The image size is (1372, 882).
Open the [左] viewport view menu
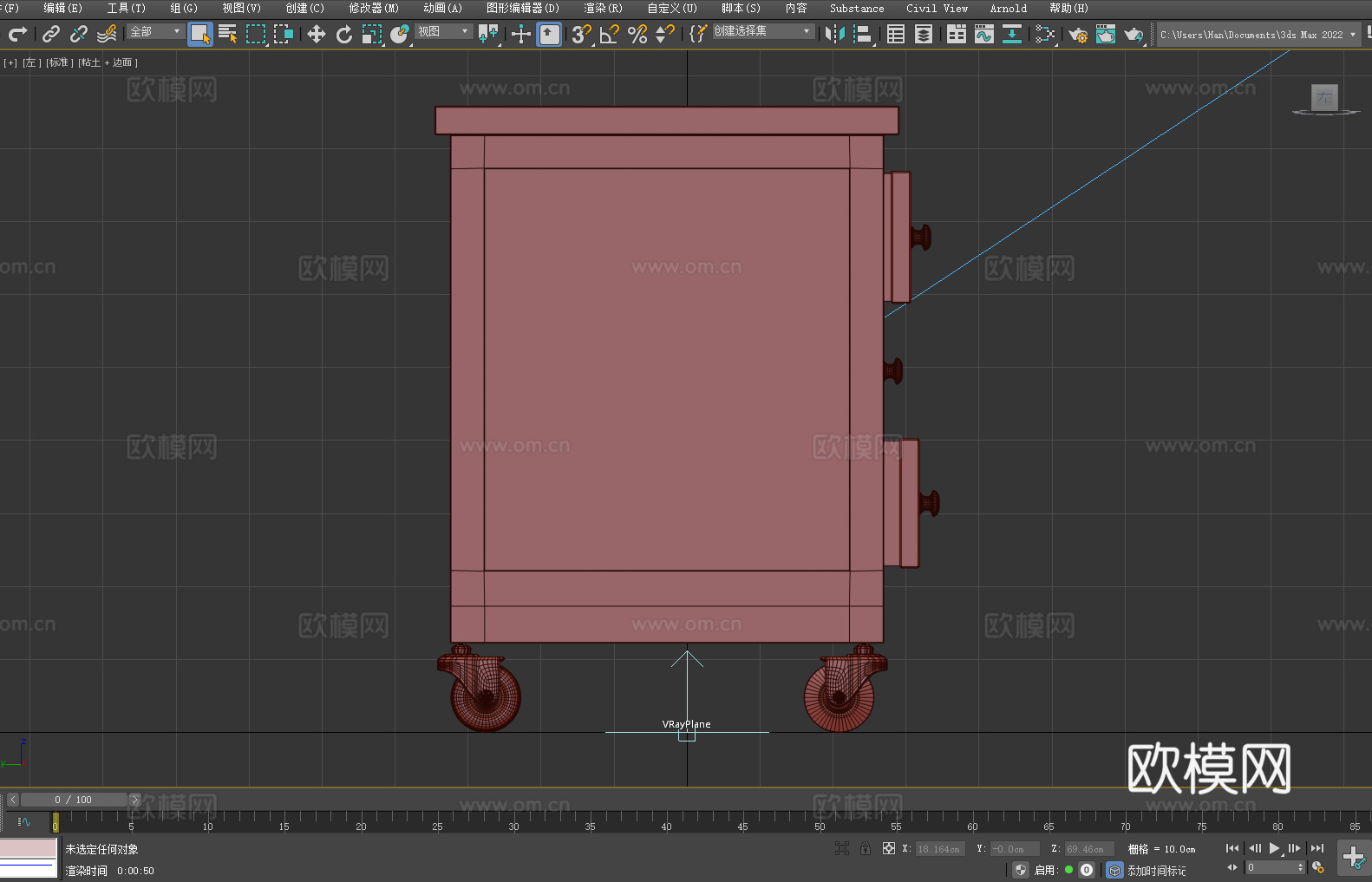coord(32,62)
